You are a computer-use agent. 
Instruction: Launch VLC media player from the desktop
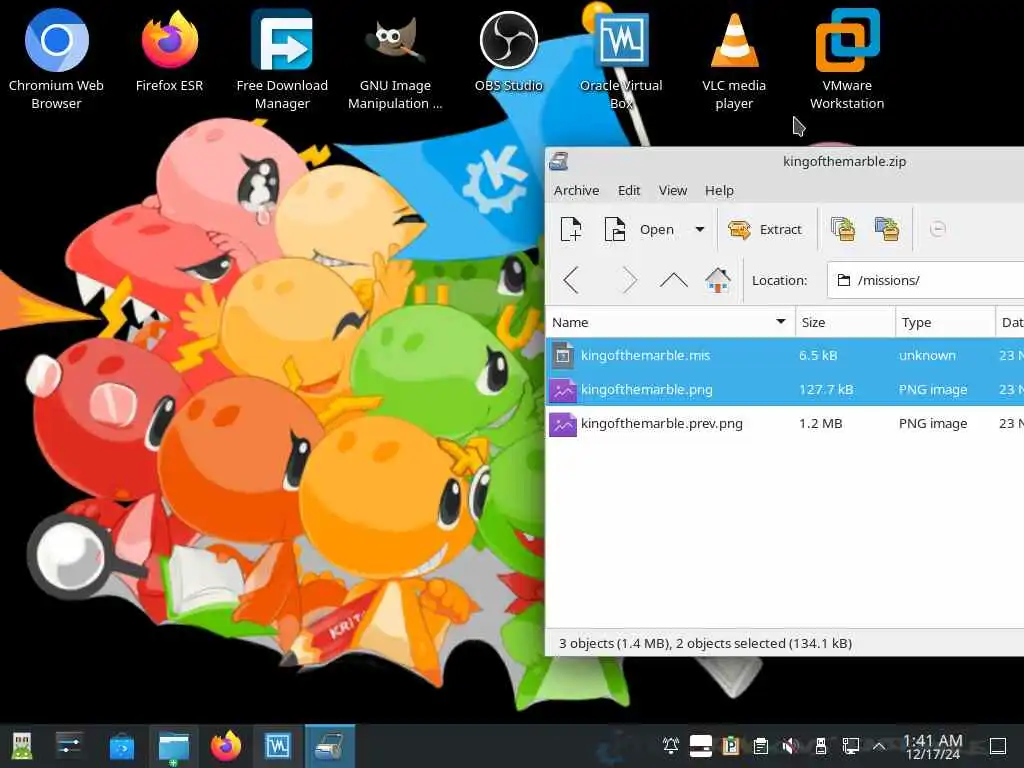point(734,59)
